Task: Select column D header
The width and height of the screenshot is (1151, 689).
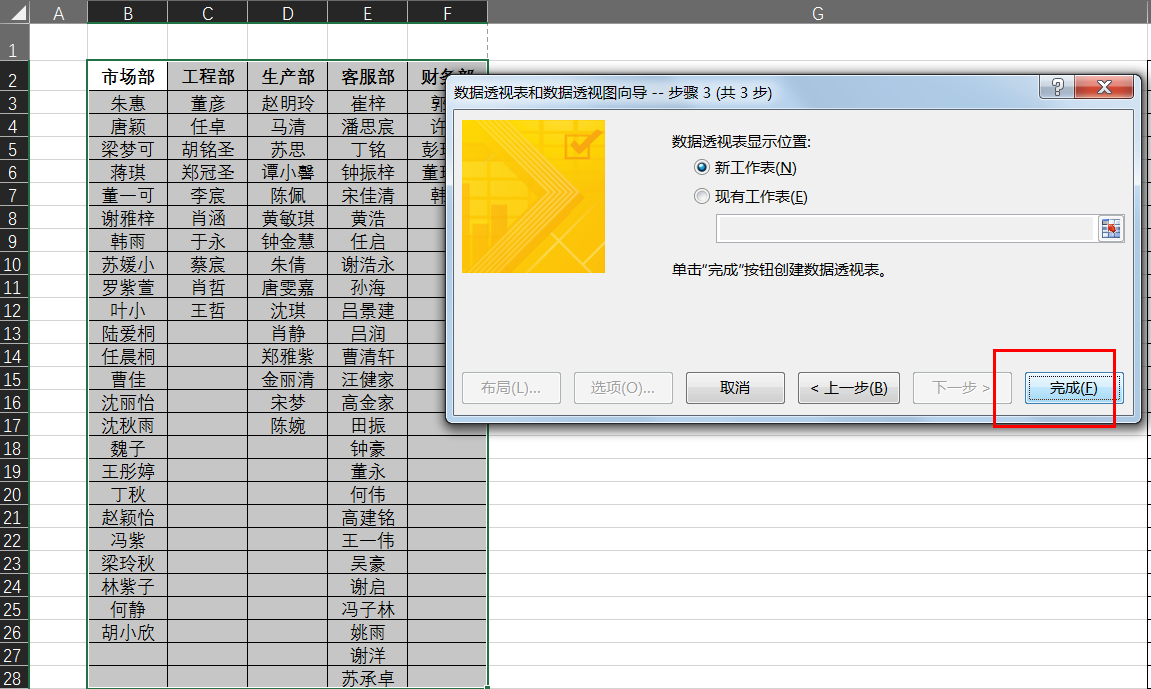Action: point(288,12)
